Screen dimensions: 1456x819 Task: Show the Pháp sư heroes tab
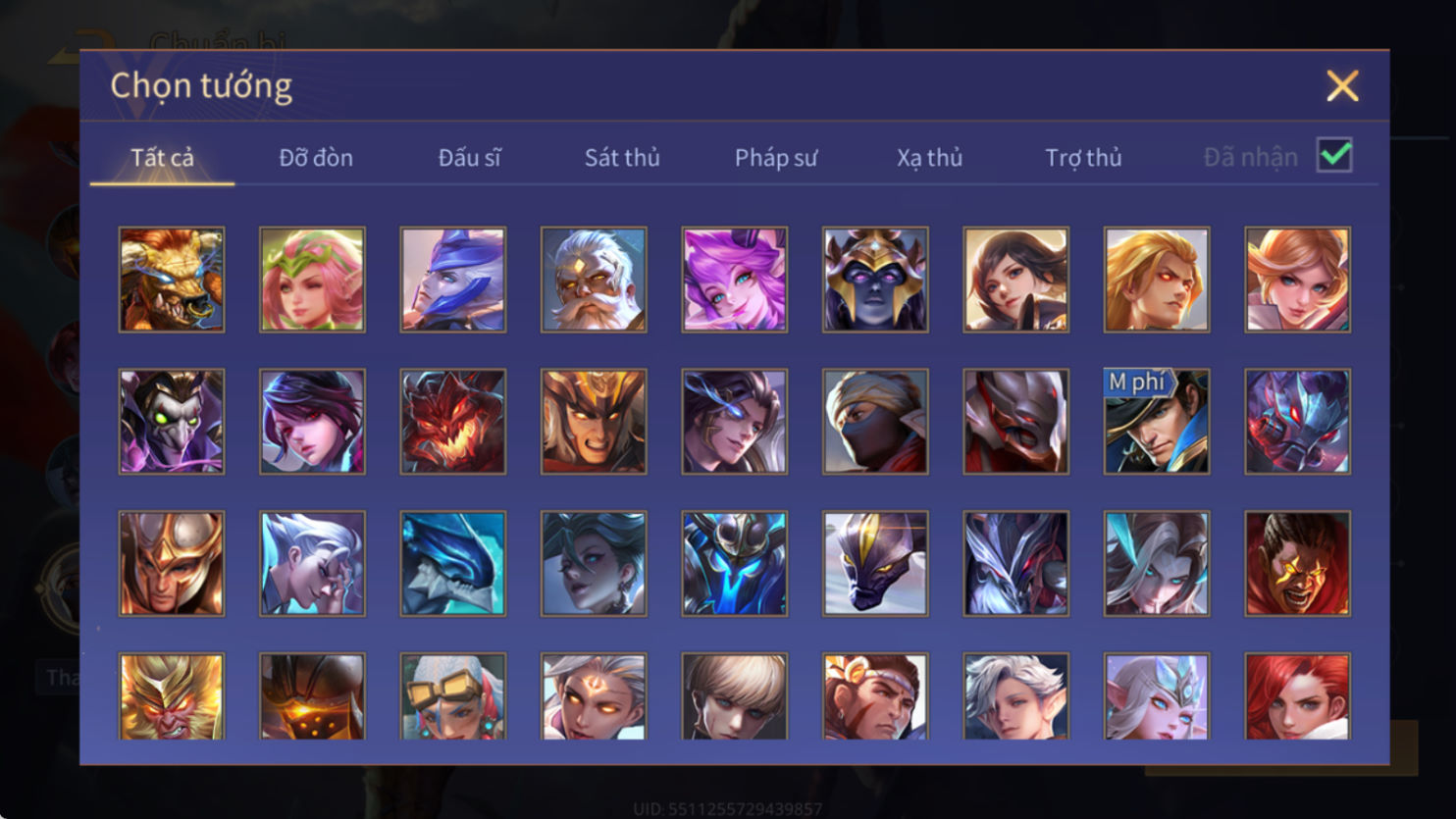[x=776, y=157]
